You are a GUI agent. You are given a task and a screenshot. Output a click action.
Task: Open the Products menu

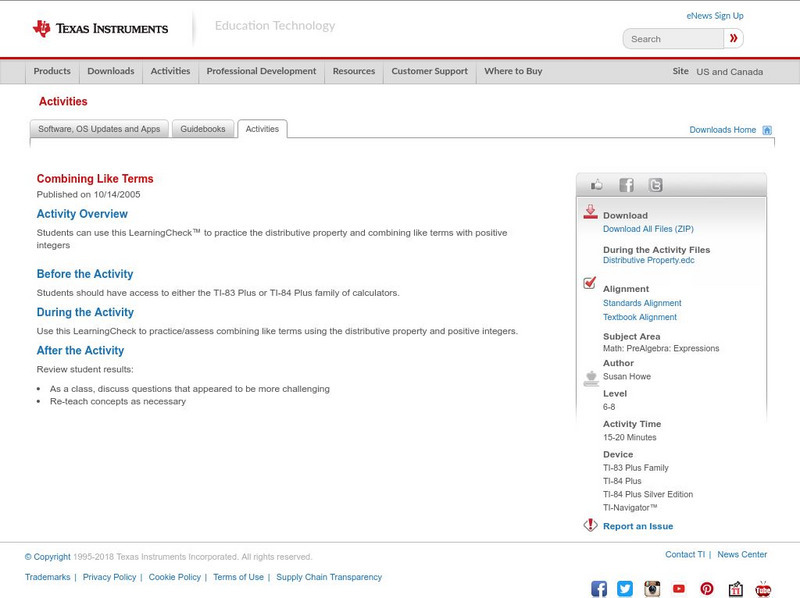click(x=52, y=71)
